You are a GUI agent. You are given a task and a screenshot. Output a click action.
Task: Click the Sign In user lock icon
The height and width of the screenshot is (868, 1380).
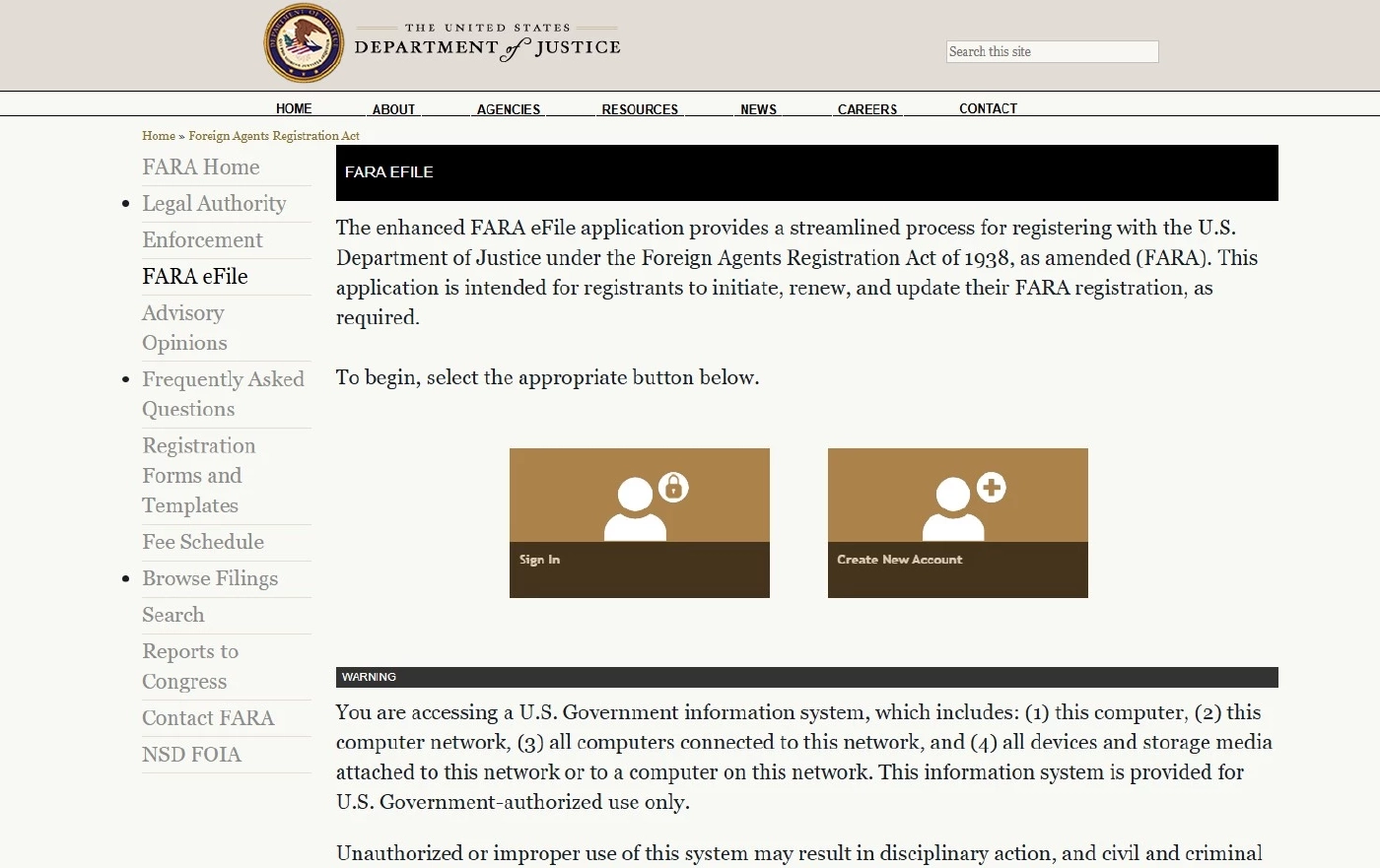645,506
